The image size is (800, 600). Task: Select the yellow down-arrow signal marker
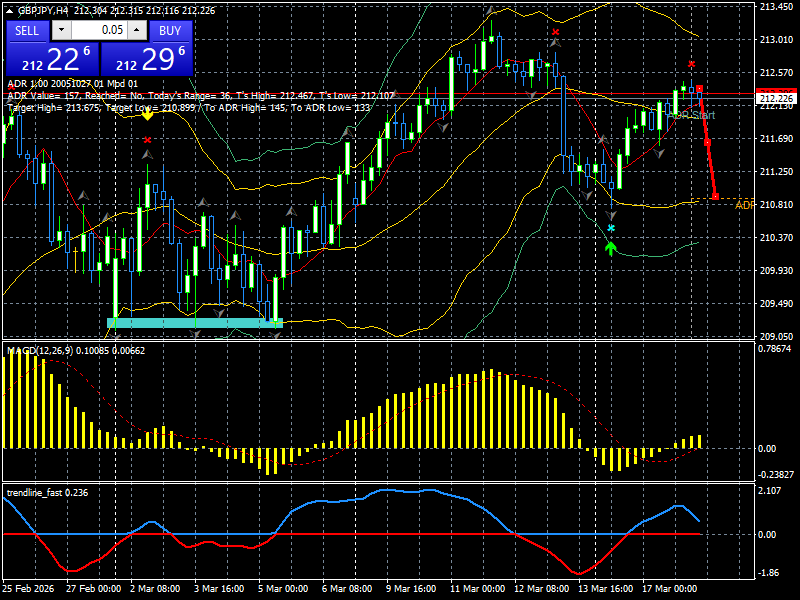point(147,115)
